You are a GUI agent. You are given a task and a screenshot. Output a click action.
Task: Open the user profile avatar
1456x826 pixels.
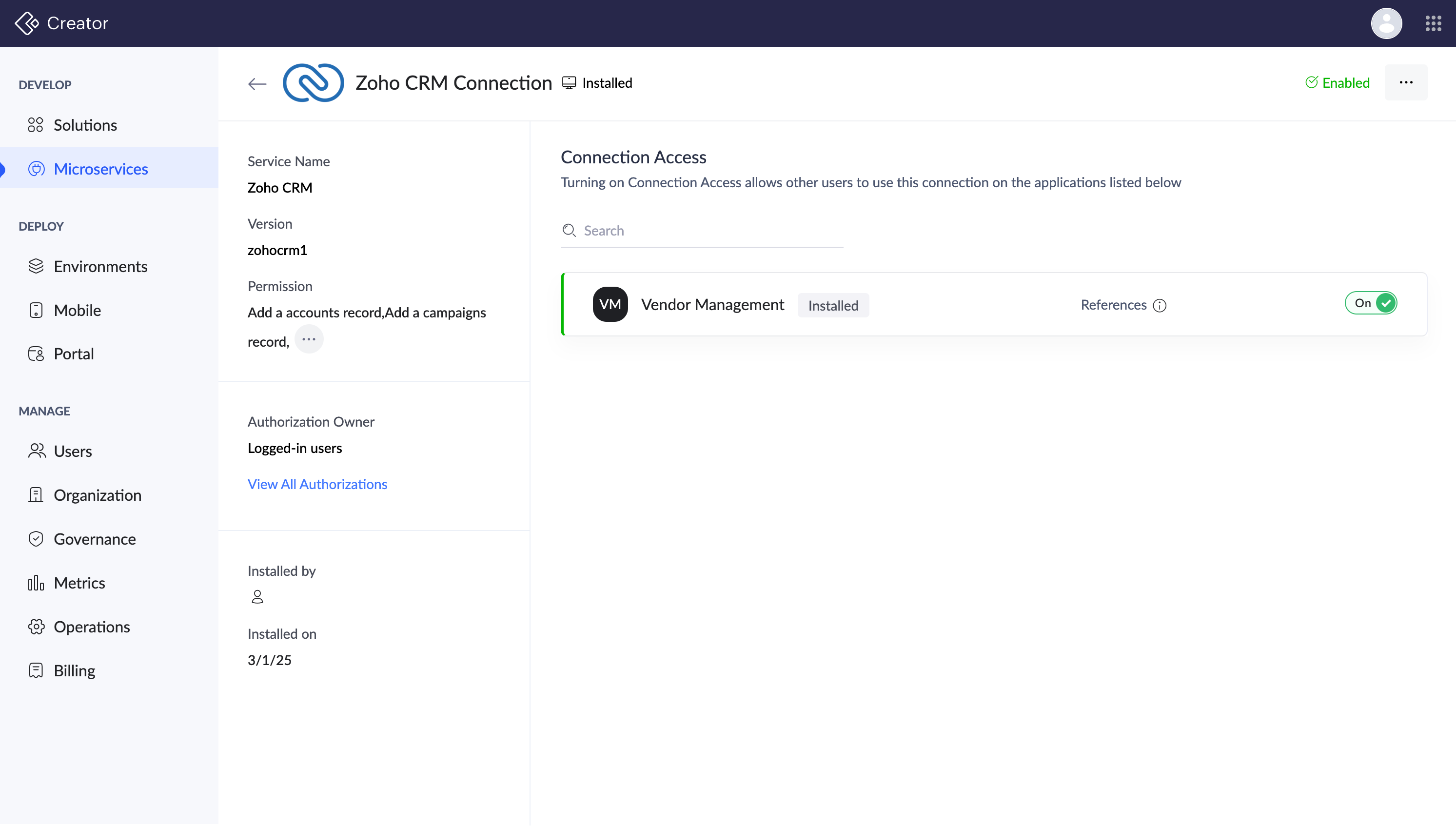coord(1386,23)
